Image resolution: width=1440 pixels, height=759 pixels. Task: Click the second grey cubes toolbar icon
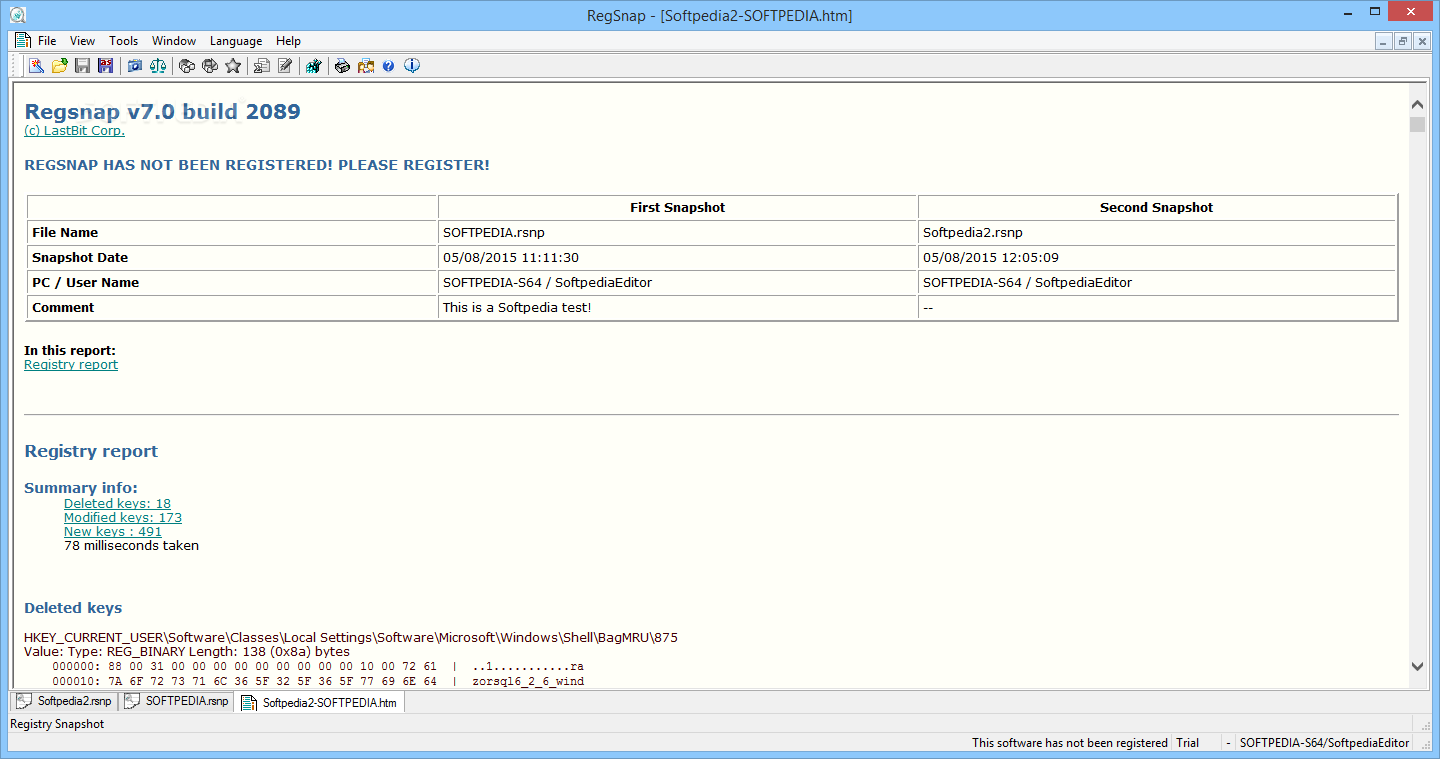click(210, 66)
